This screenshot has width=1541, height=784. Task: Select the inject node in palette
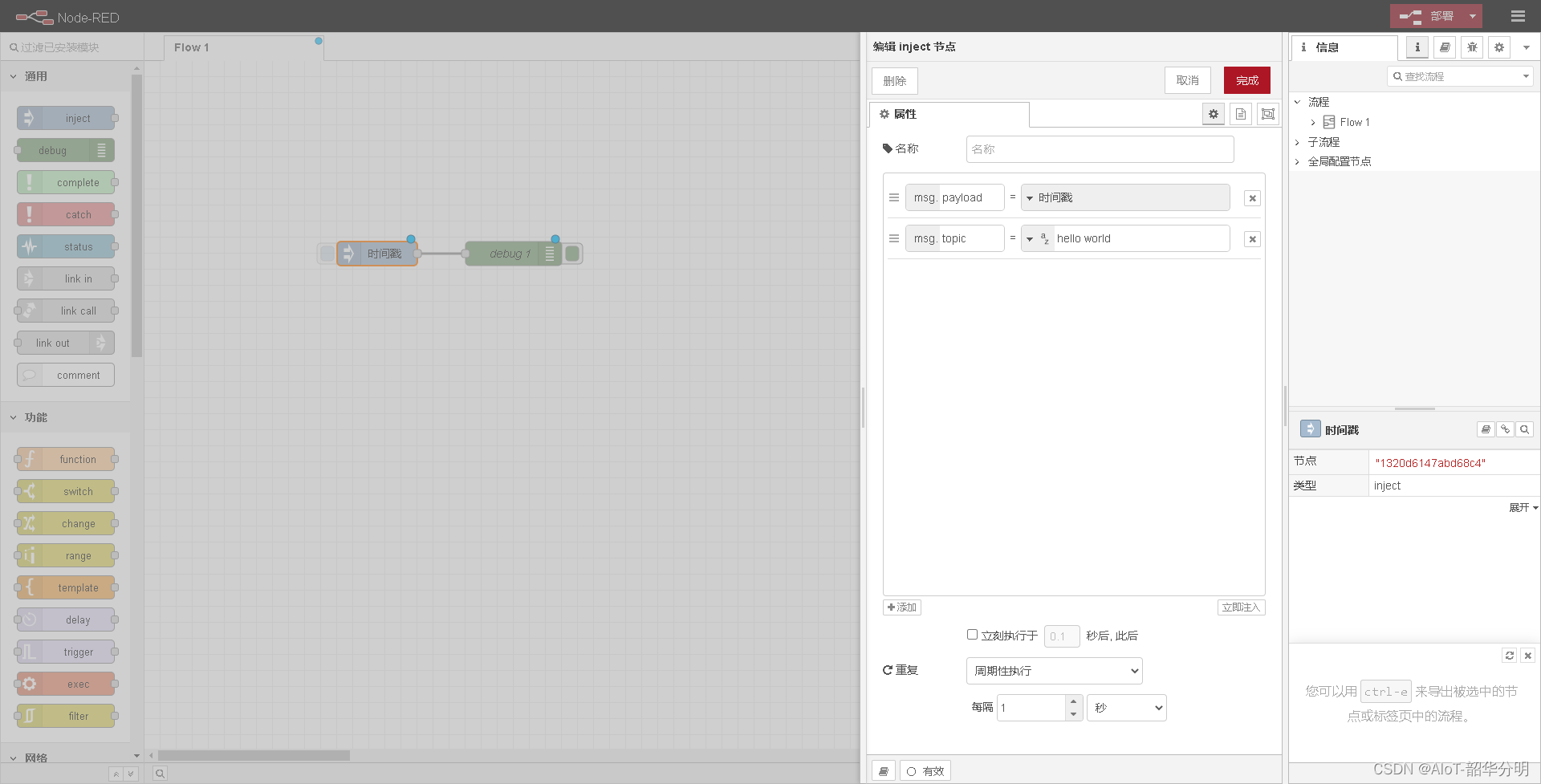[x=66, y=118]
